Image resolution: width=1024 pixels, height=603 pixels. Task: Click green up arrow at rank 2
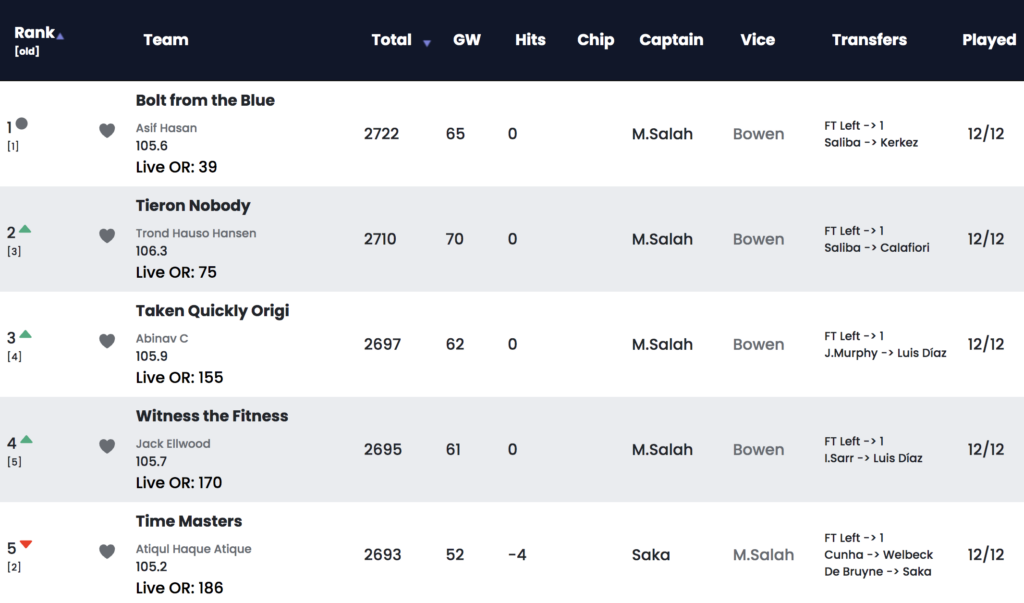(25, 229)
